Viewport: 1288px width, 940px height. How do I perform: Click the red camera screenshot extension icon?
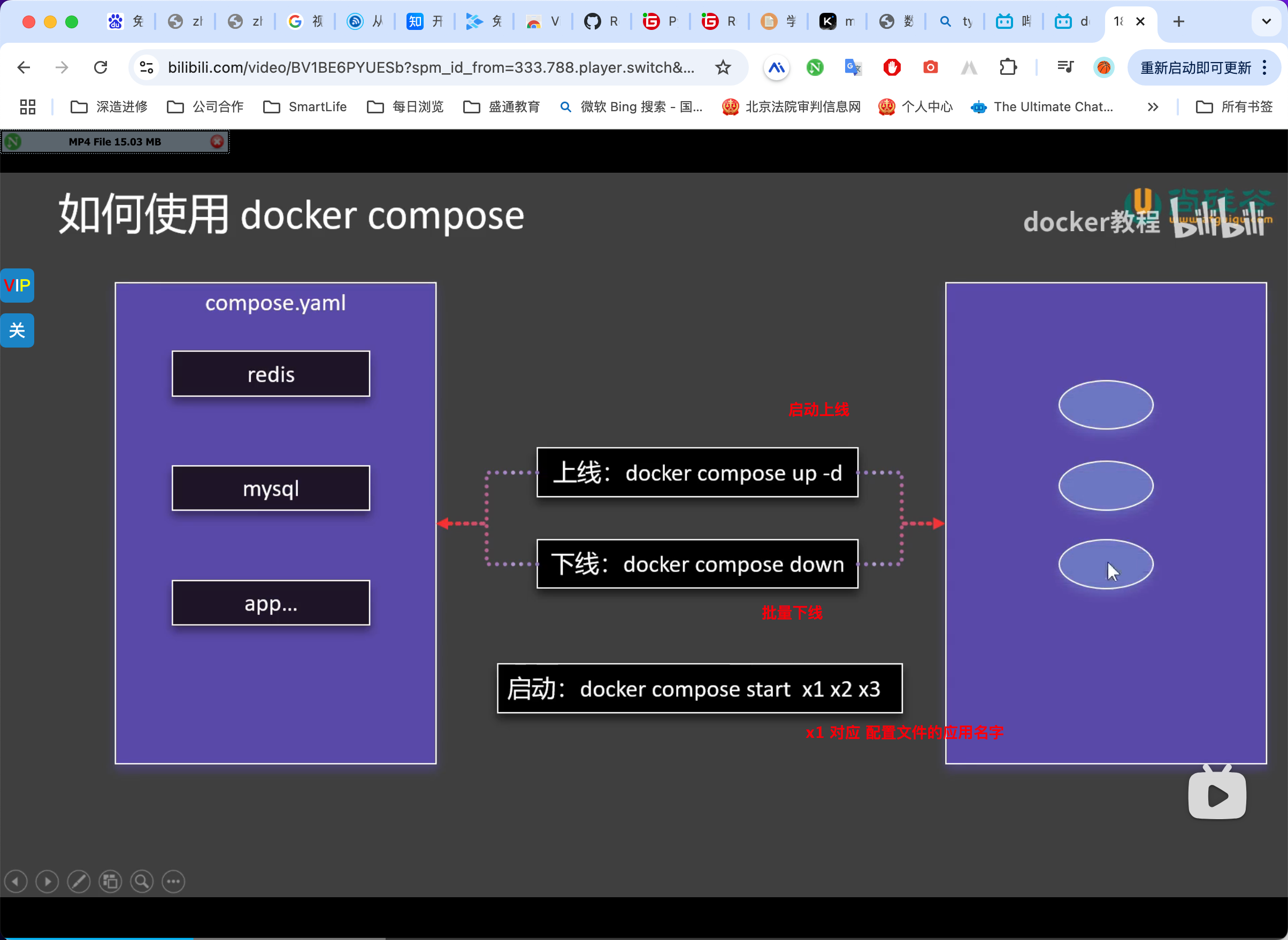pyautogui.click(x=930, y=68)
